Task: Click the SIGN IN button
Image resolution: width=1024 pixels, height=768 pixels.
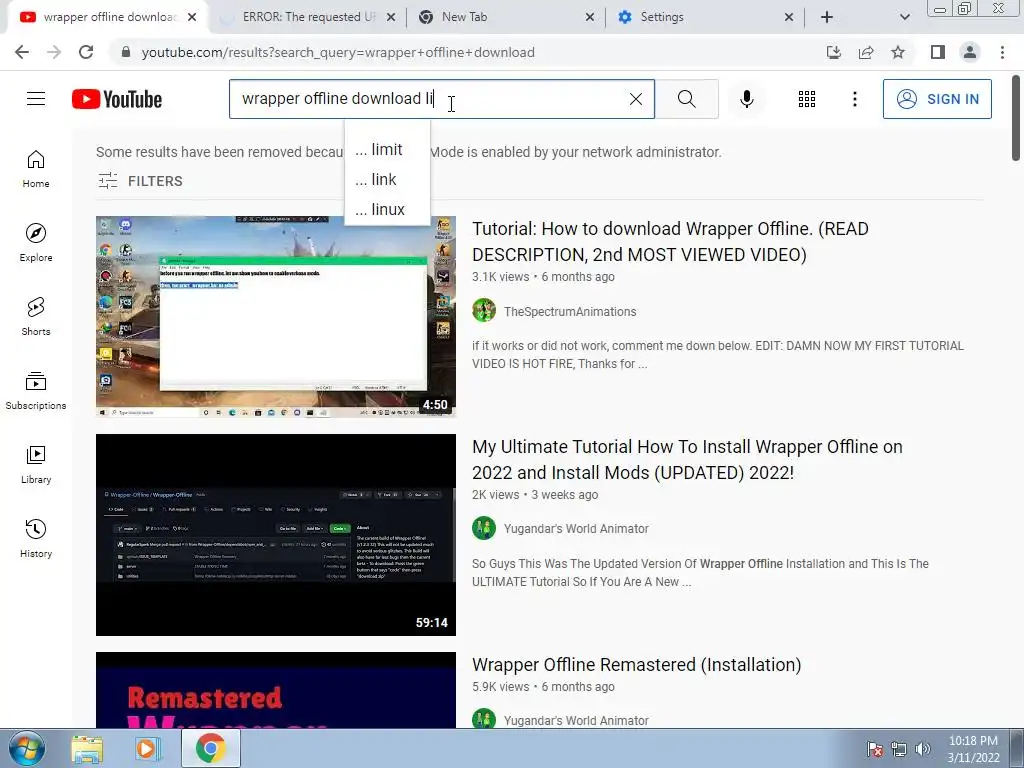Action: [937, 99]
